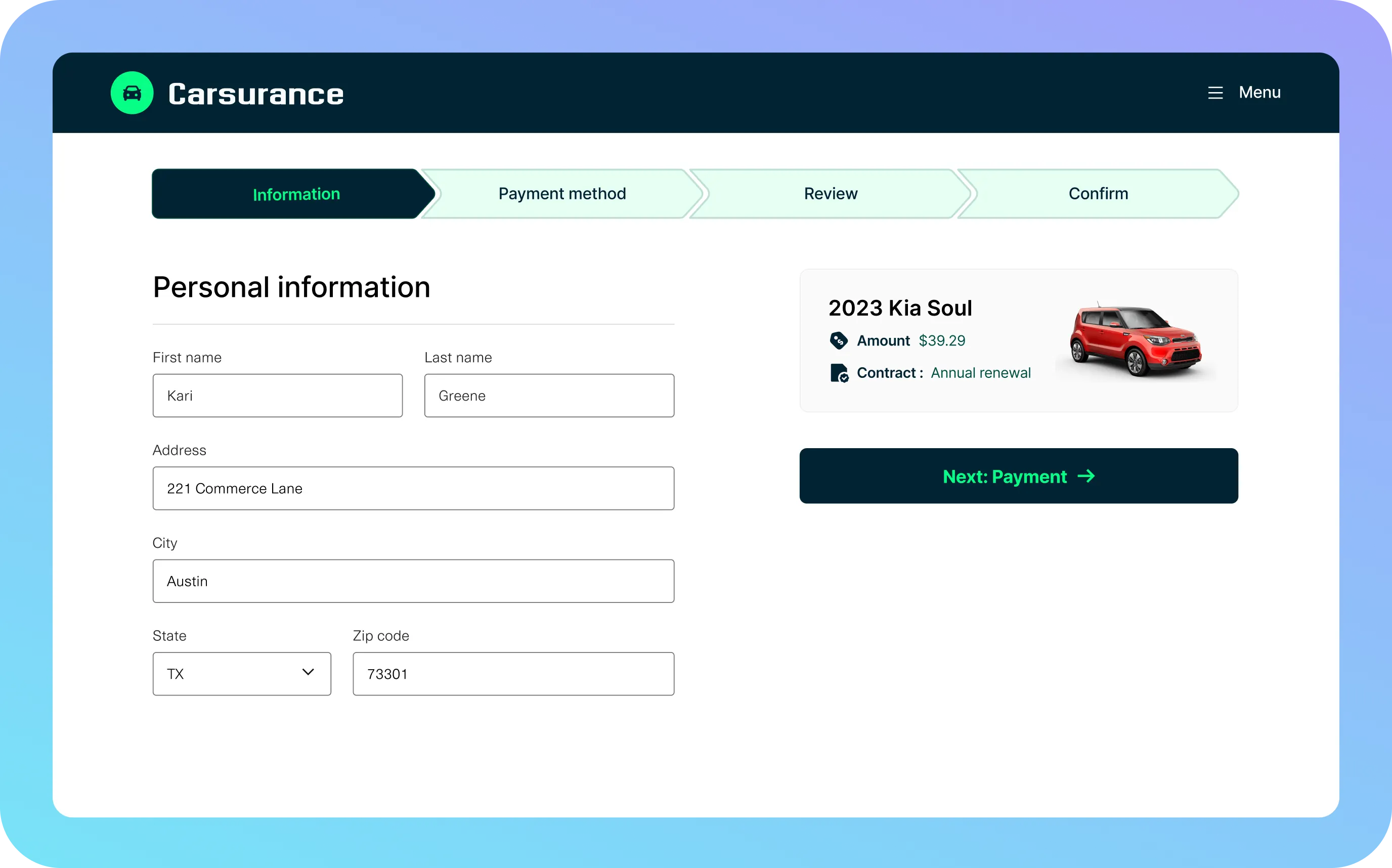This screenshot has width=1392, height=868.
Task: Open the Review step
Action: (x=831, y=194)
